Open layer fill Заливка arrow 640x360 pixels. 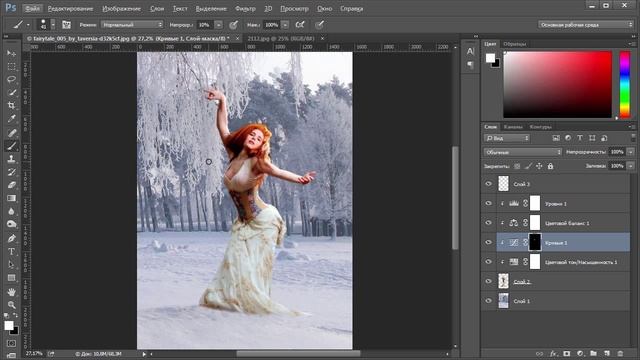coord(631,166)
